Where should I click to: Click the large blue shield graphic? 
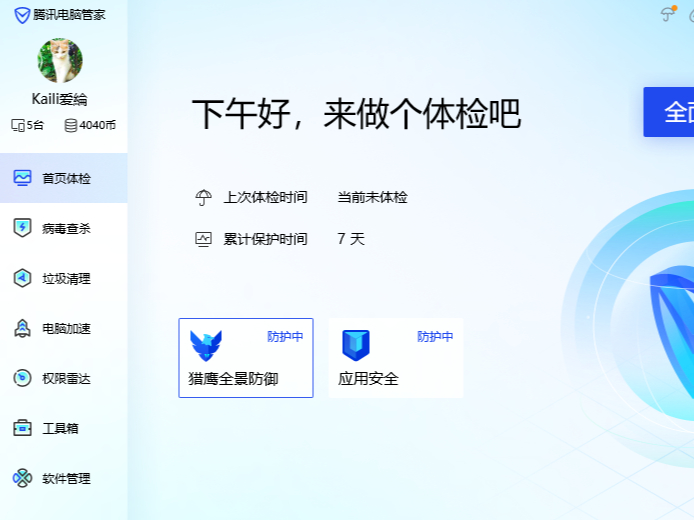(x=672, y=332)
